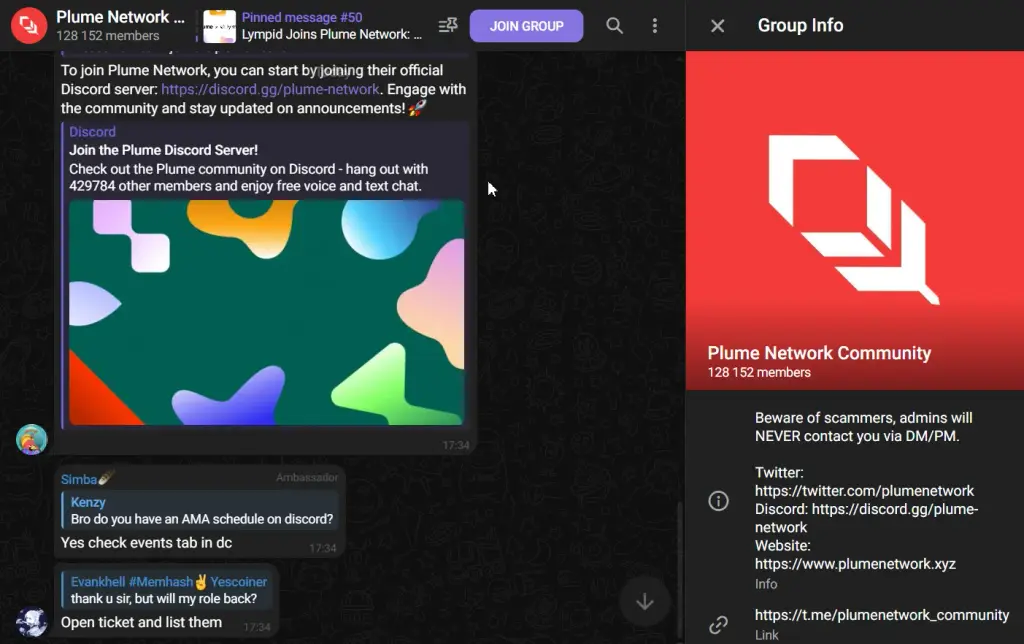Viewport: 1024px width, 644px height.
Task: Click the Pinned message #50 title
Action: (302, 18)
